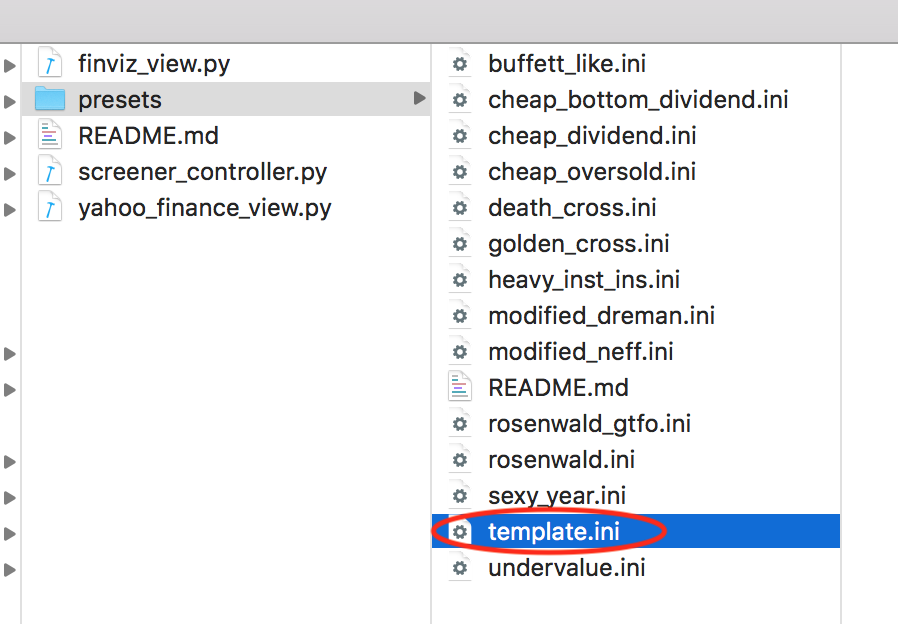Click the gutter arrow level with undervalue.ini

[9, 570]
